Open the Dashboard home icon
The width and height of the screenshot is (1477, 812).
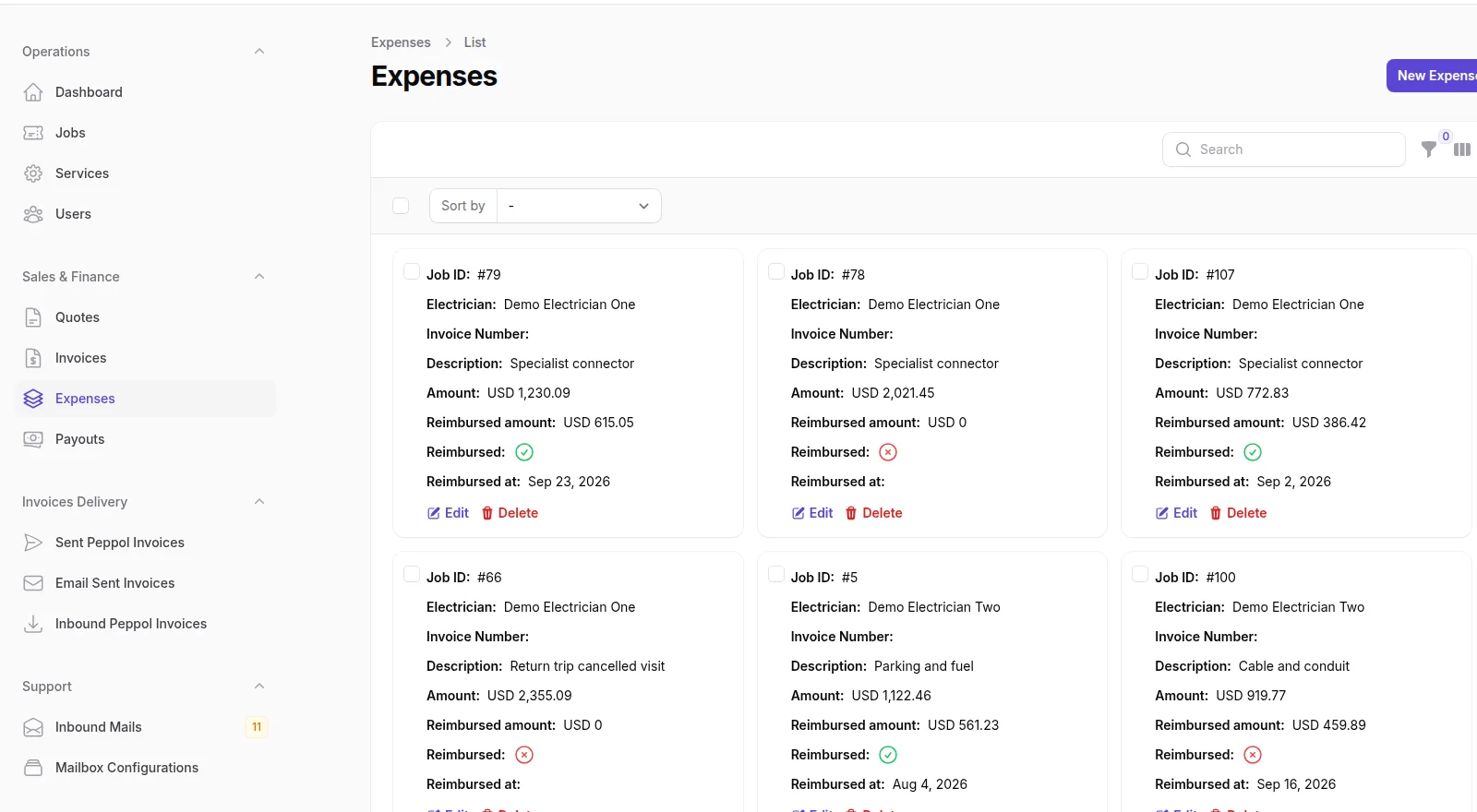click(x=33, y=92)
